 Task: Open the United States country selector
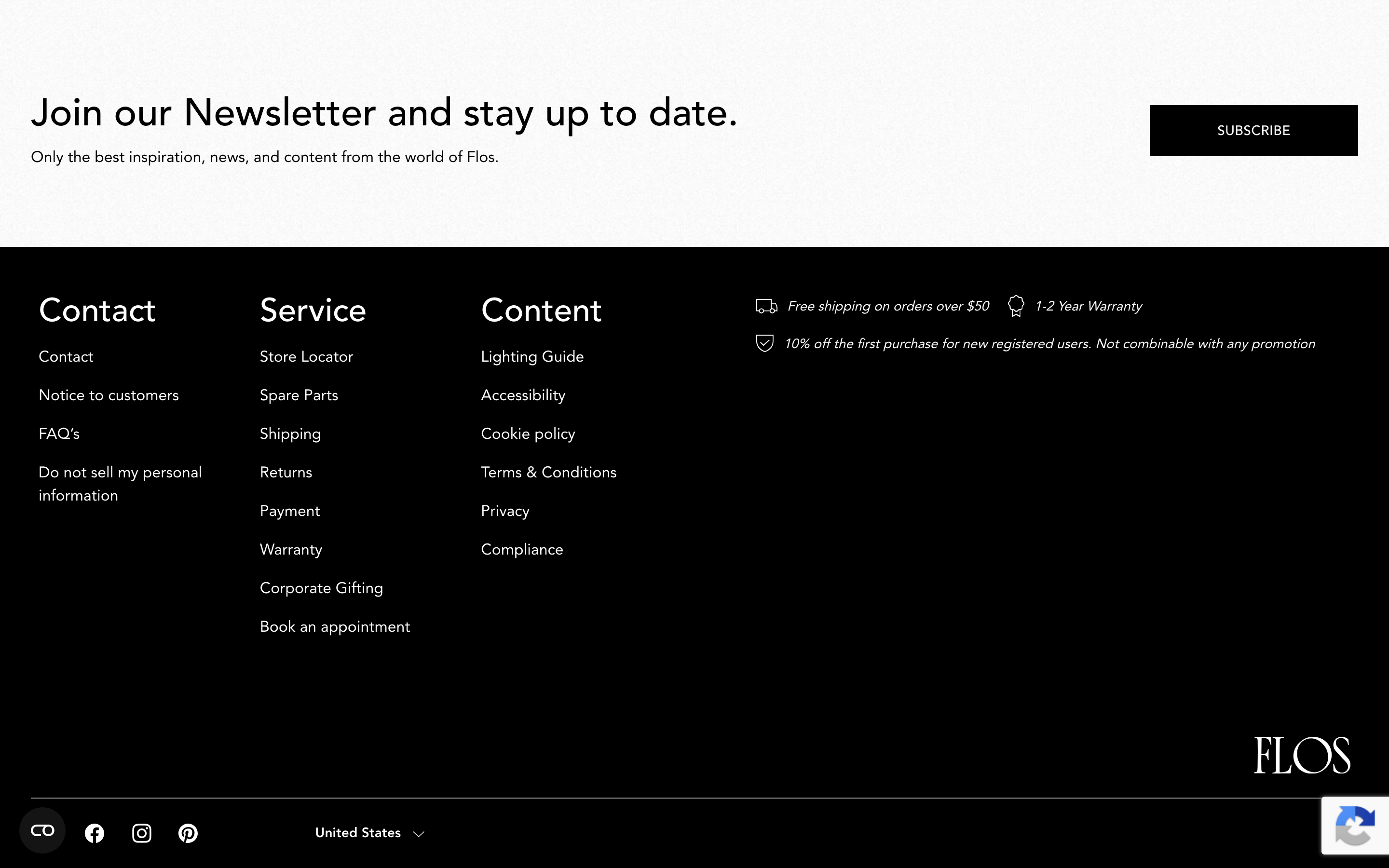point(369,833)
